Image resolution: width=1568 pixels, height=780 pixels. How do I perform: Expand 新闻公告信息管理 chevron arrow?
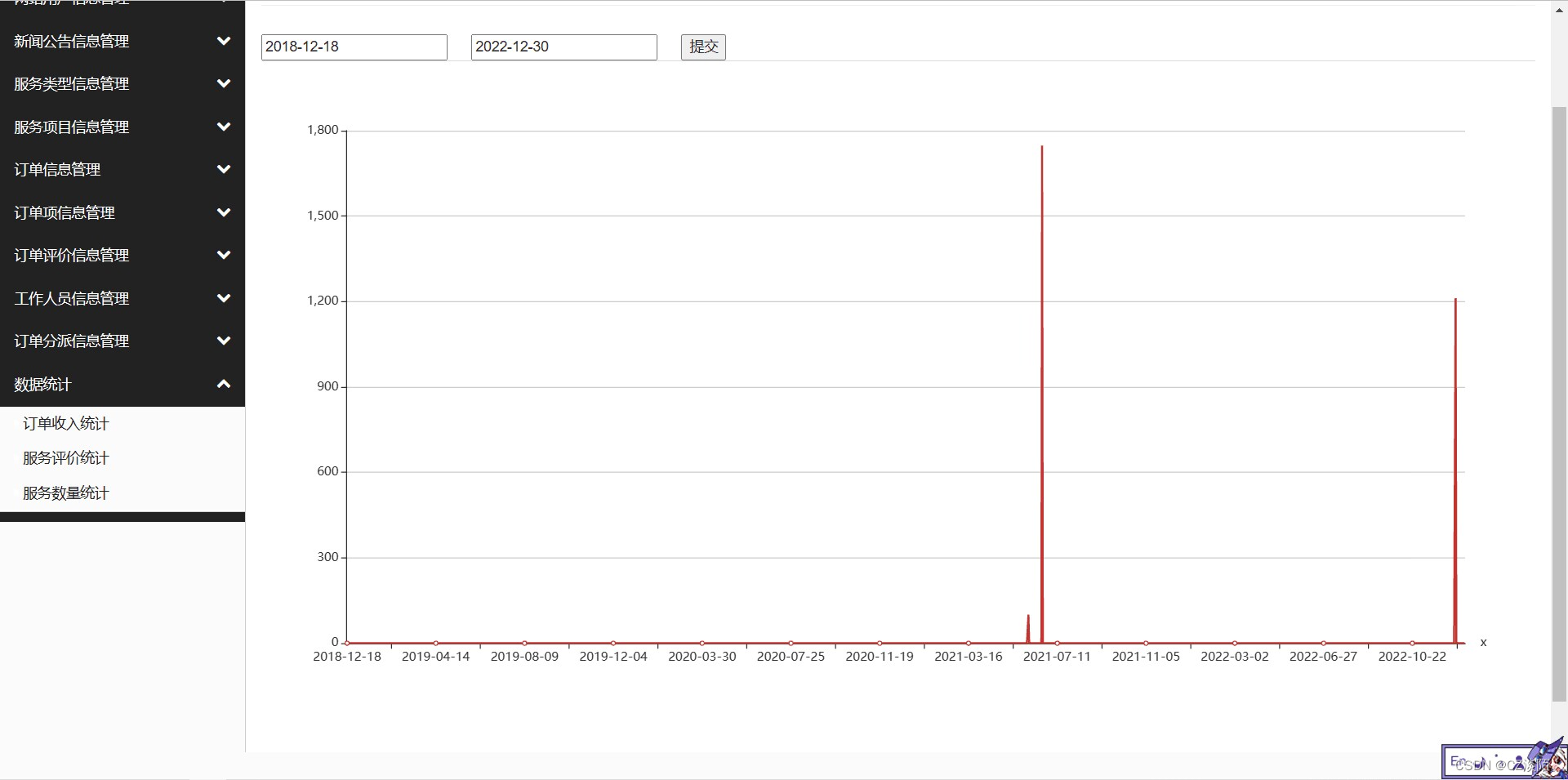[x=223, y=41]
